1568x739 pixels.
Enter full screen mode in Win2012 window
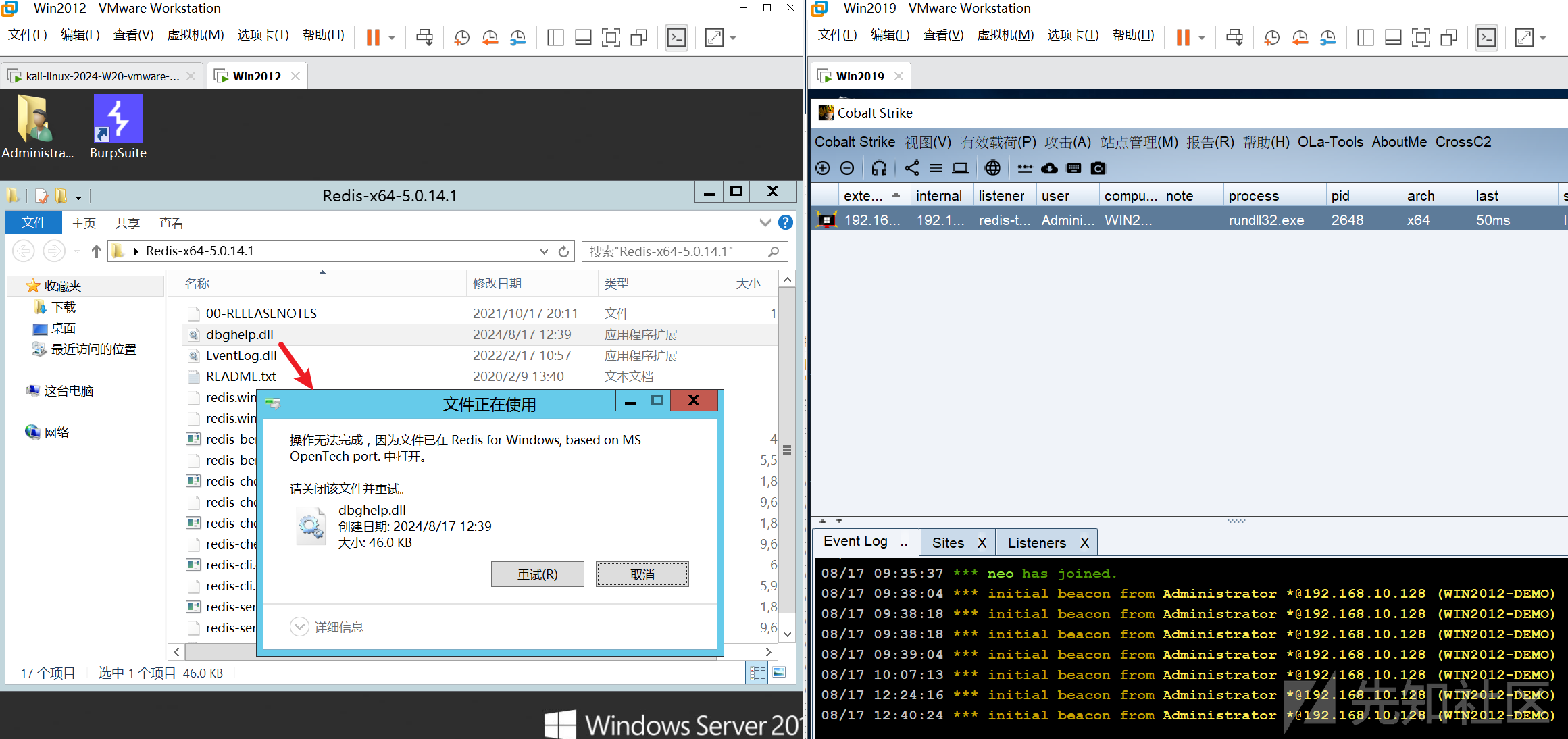[x=611, y=37]
